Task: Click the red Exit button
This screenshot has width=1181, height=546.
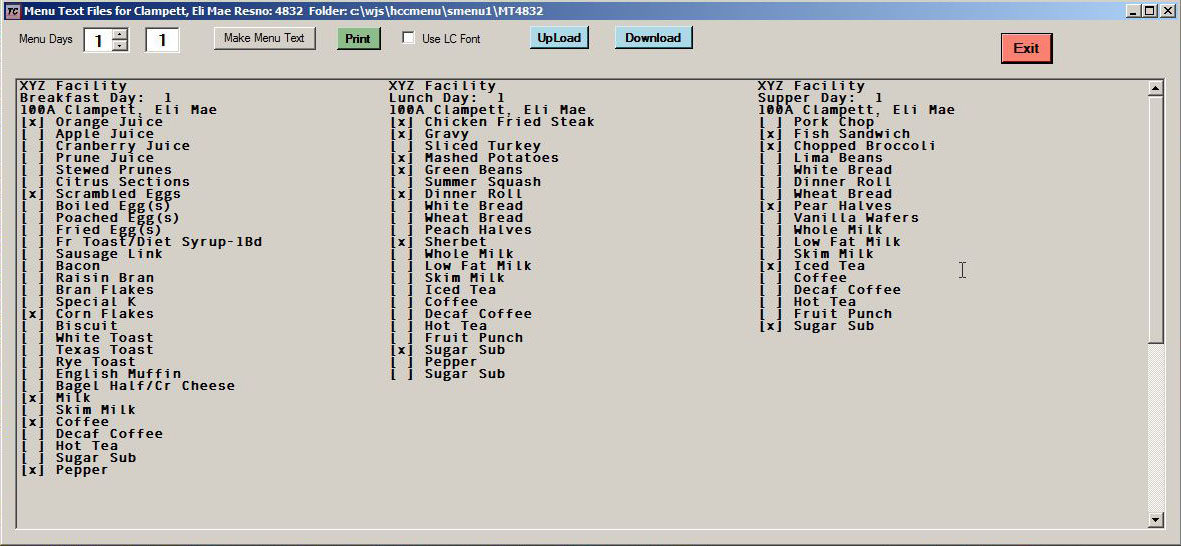Action: pos(1026,48)
